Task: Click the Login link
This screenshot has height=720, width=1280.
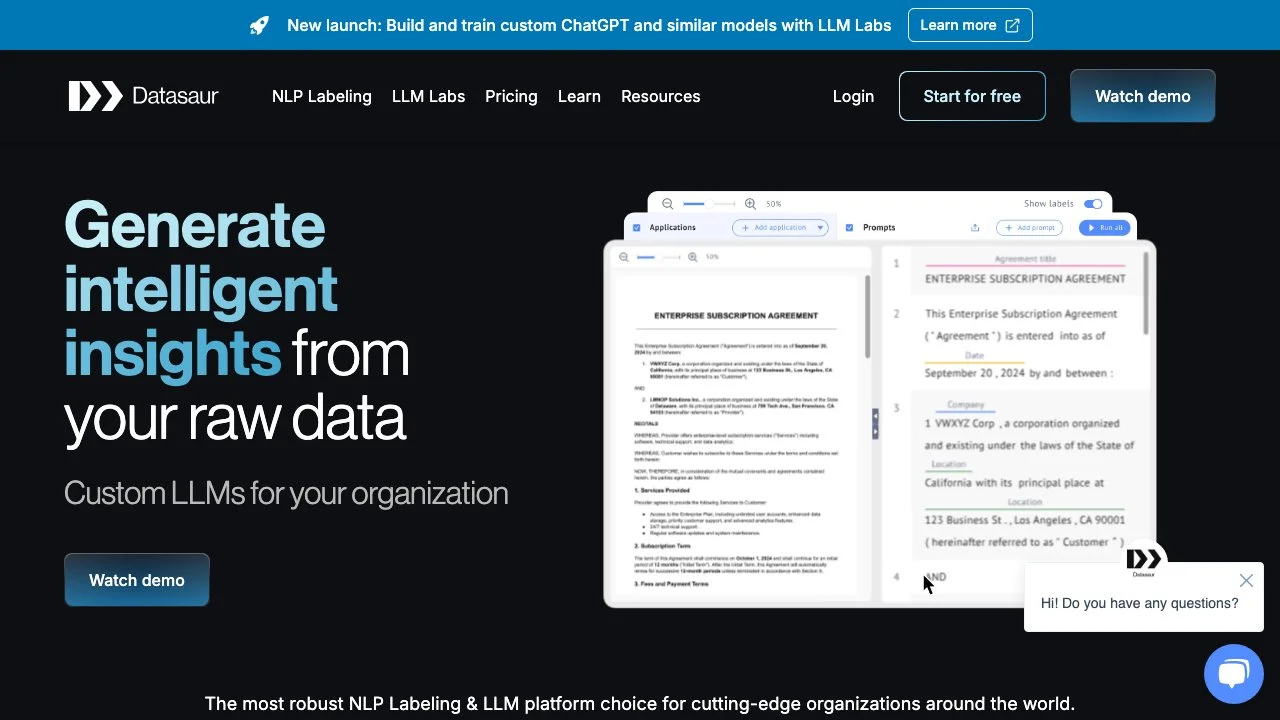Action: 853,96
